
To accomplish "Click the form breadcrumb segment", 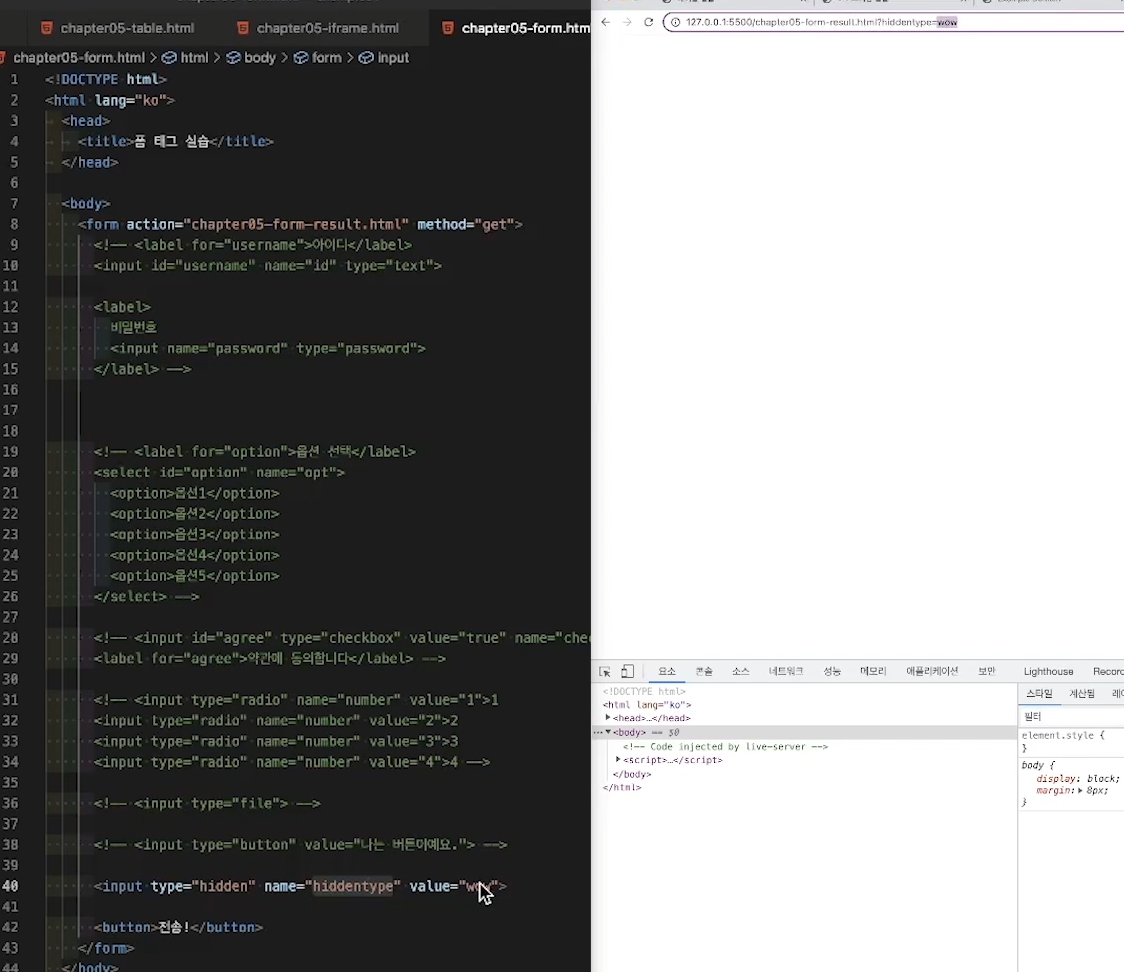I will coord(326,57).
